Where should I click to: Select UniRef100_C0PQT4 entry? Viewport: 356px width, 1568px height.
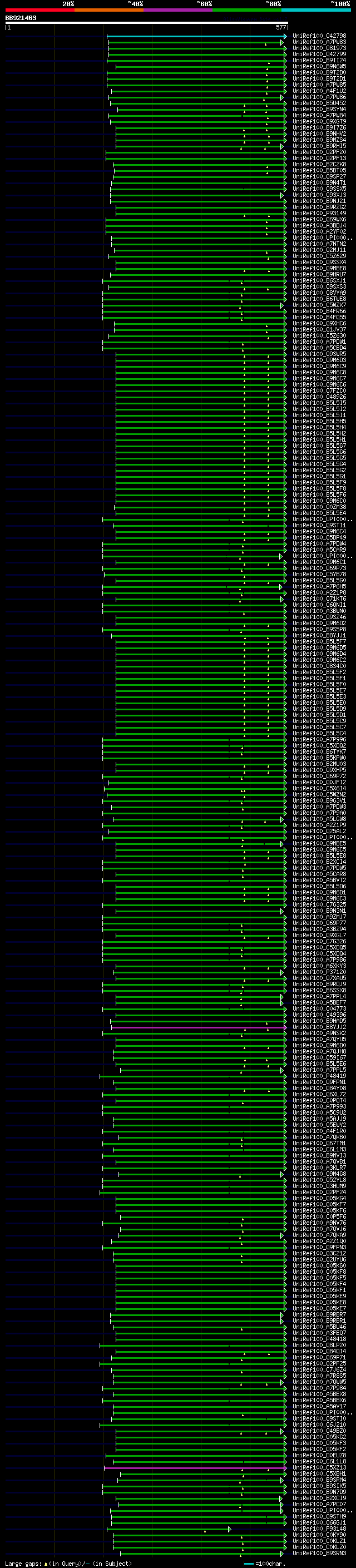319,1101
